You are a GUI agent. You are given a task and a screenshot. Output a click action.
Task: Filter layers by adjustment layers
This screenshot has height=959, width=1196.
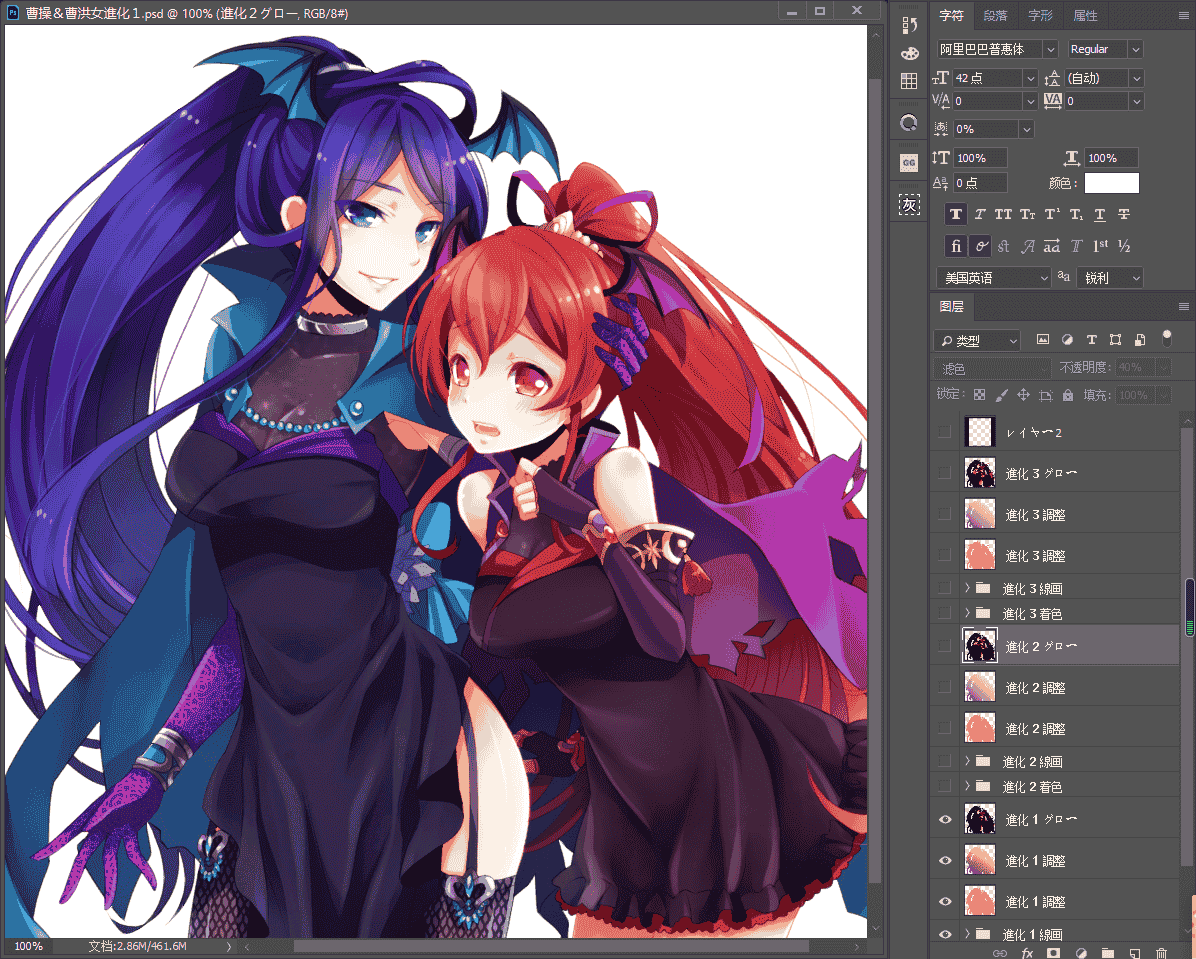(x=1067, y=340)
